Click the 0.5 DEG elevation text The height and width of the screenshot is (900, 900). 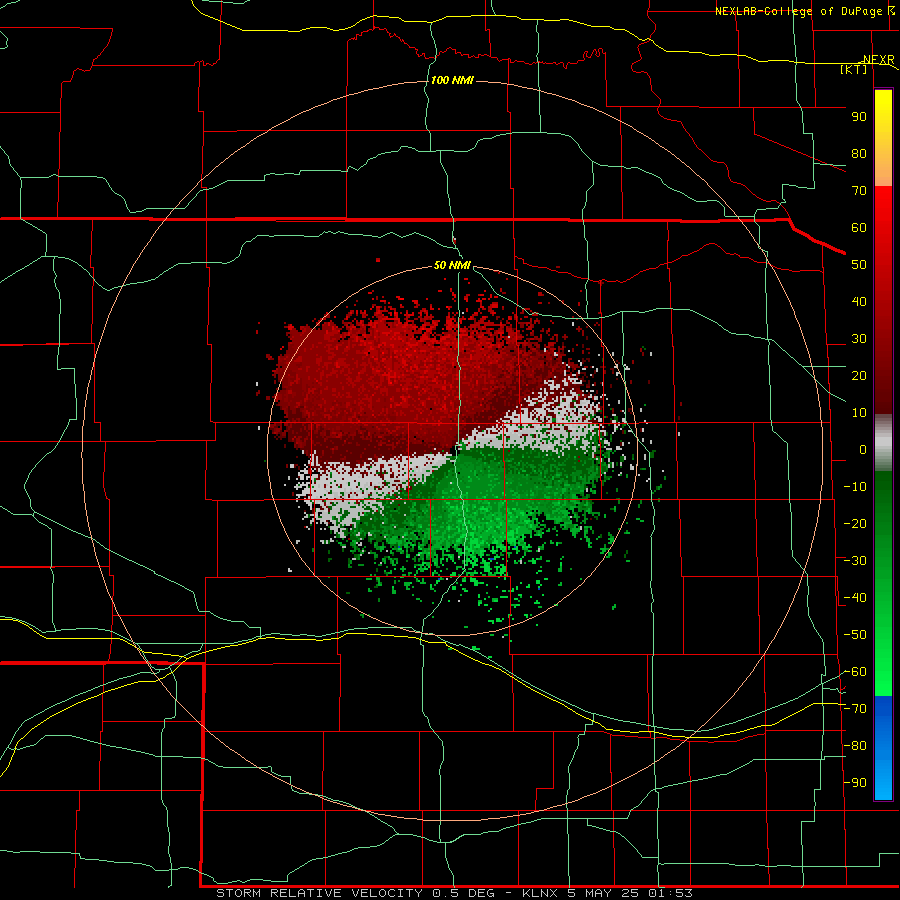pos(469,893)
